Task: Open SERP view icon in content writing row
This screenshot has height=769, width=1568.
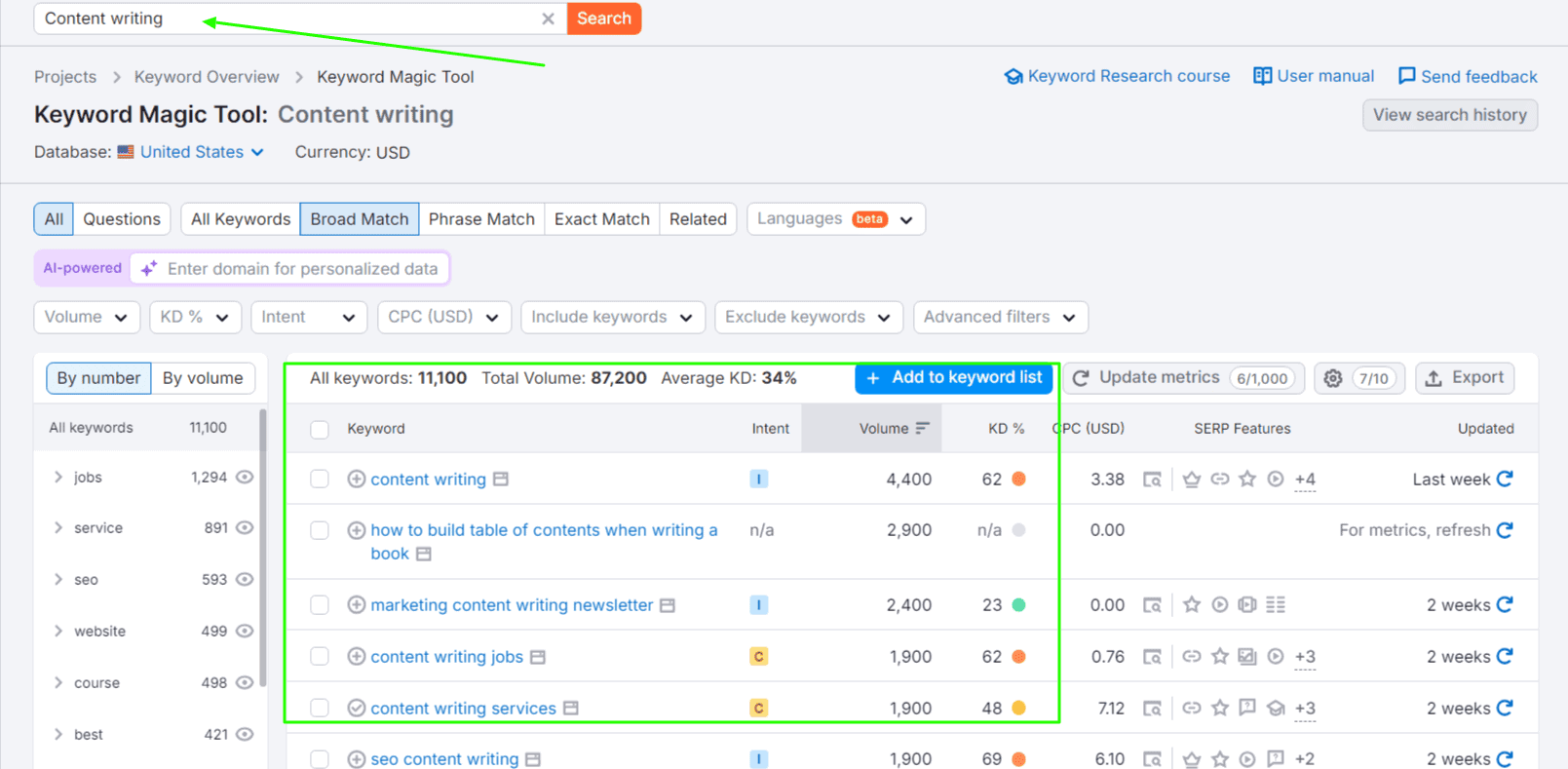Action: point(1152,480)
